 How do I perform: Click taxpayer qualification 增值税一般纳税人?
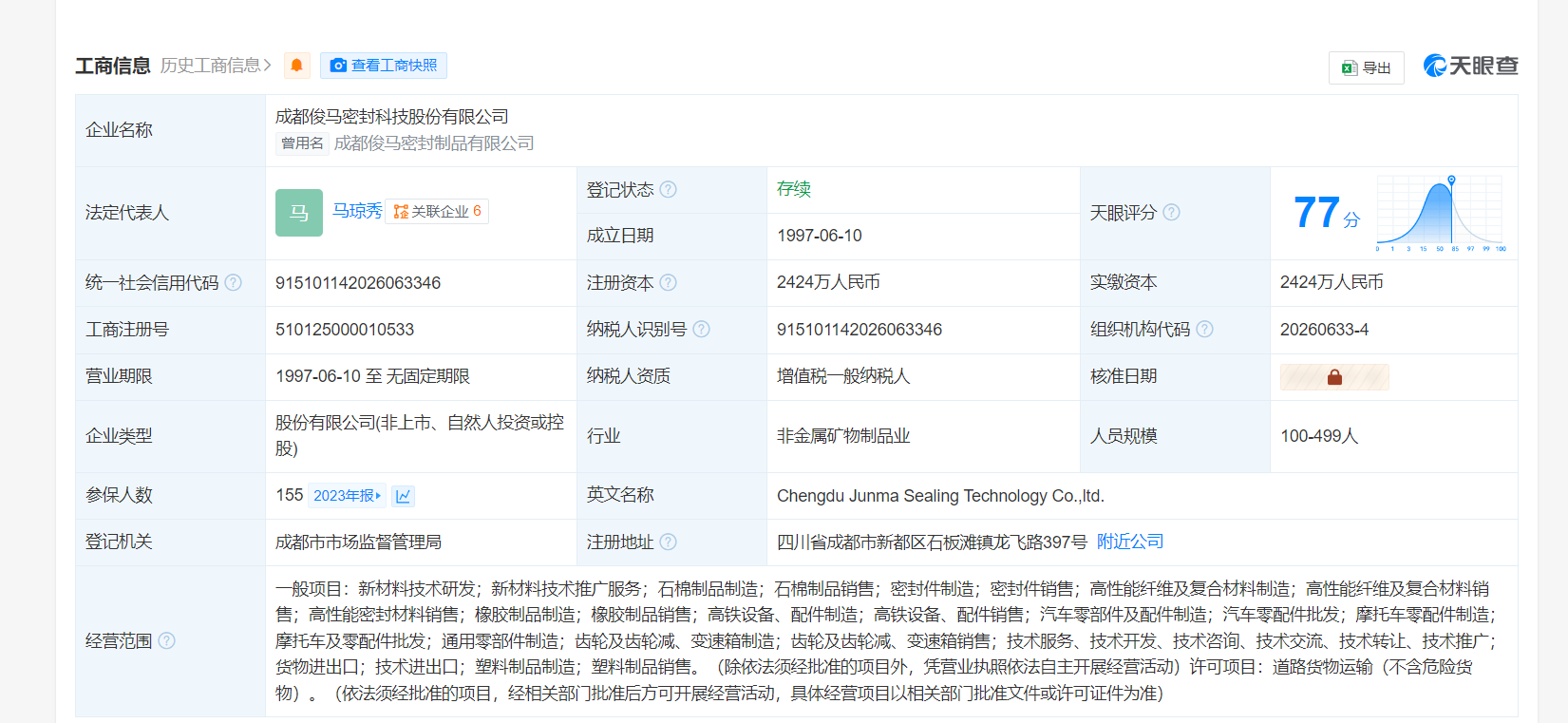pos(843,376)
